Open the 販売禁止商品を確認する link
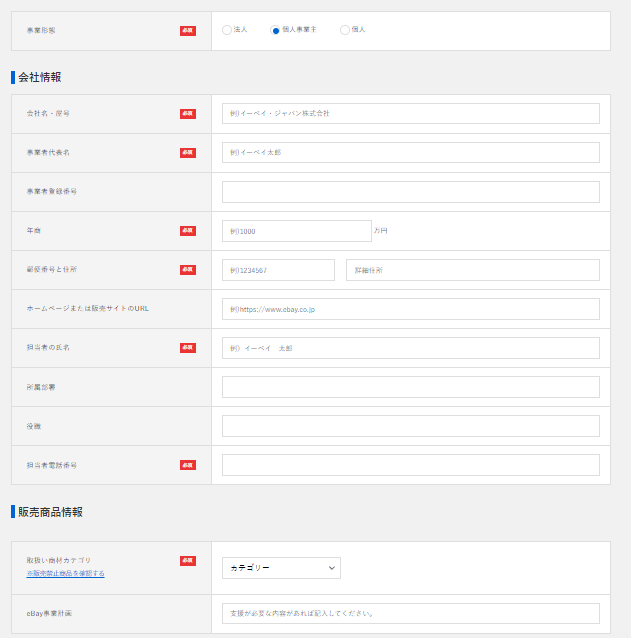This screenshot has width=631, height=638. tap(65, 573)
